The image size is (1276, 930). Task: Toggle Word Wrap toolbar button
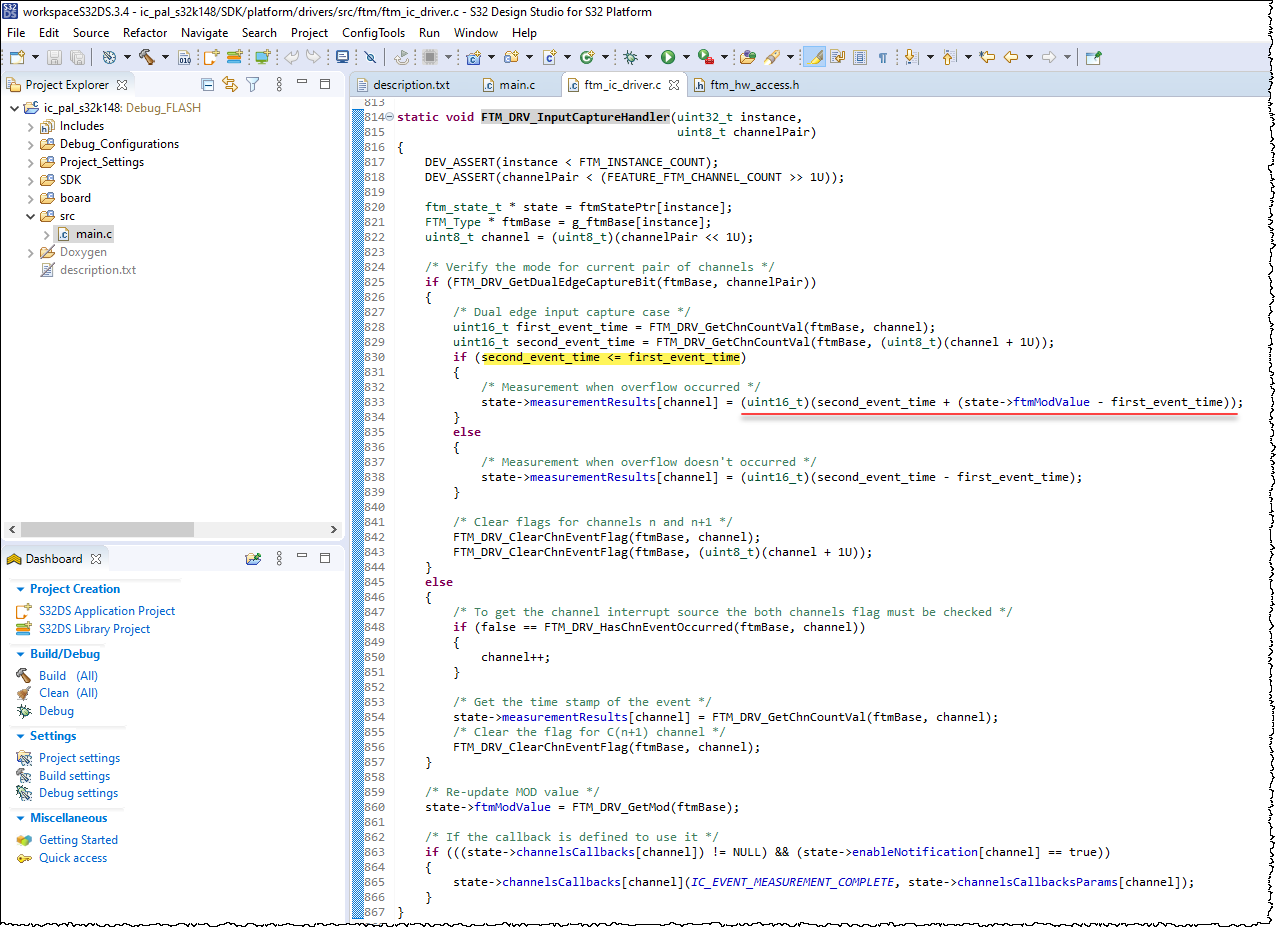pos(838,57)
